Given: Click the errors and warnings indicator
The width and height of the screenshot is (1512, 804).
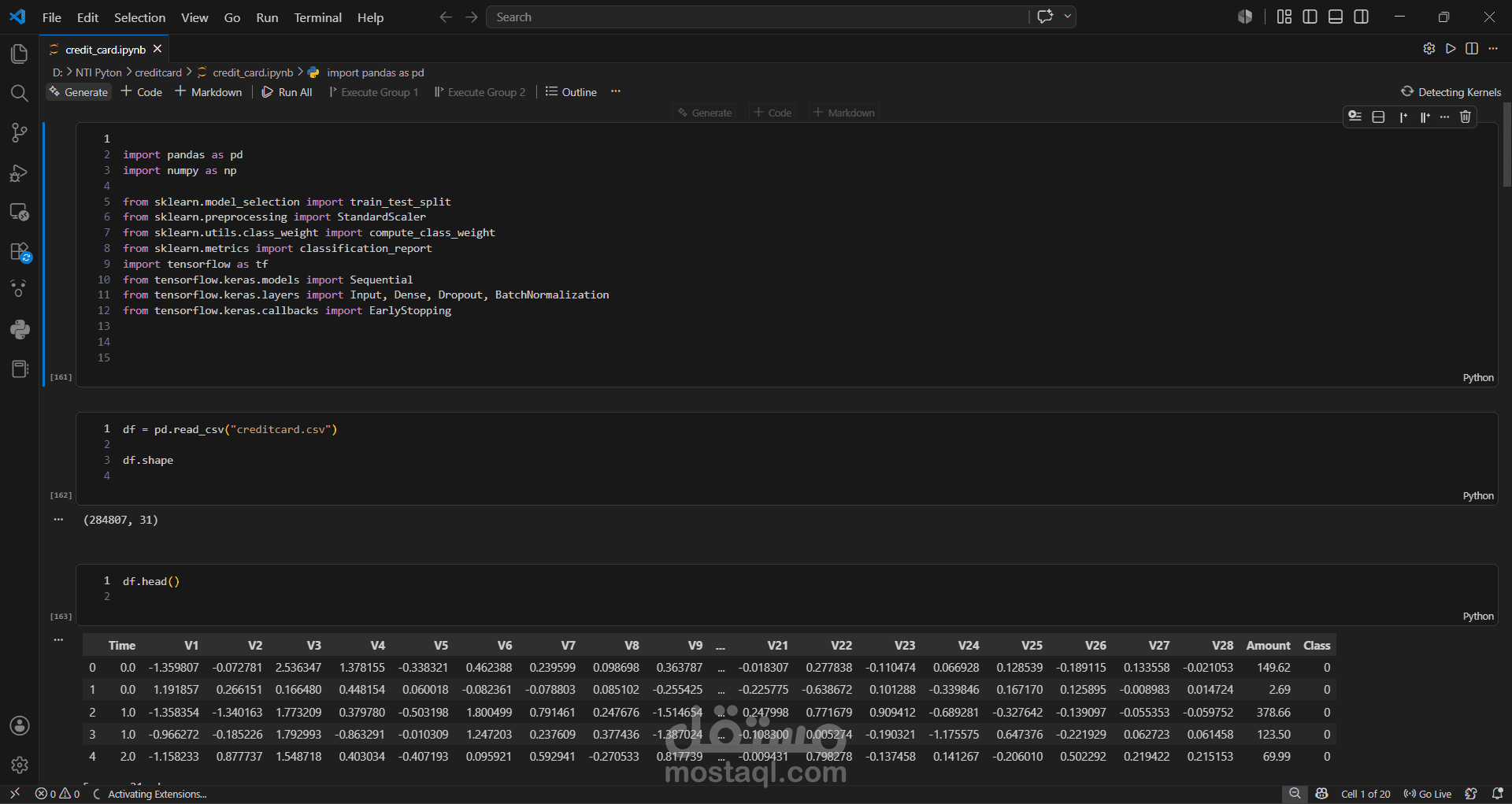Looking at the screenshot, I should (57, 794).
